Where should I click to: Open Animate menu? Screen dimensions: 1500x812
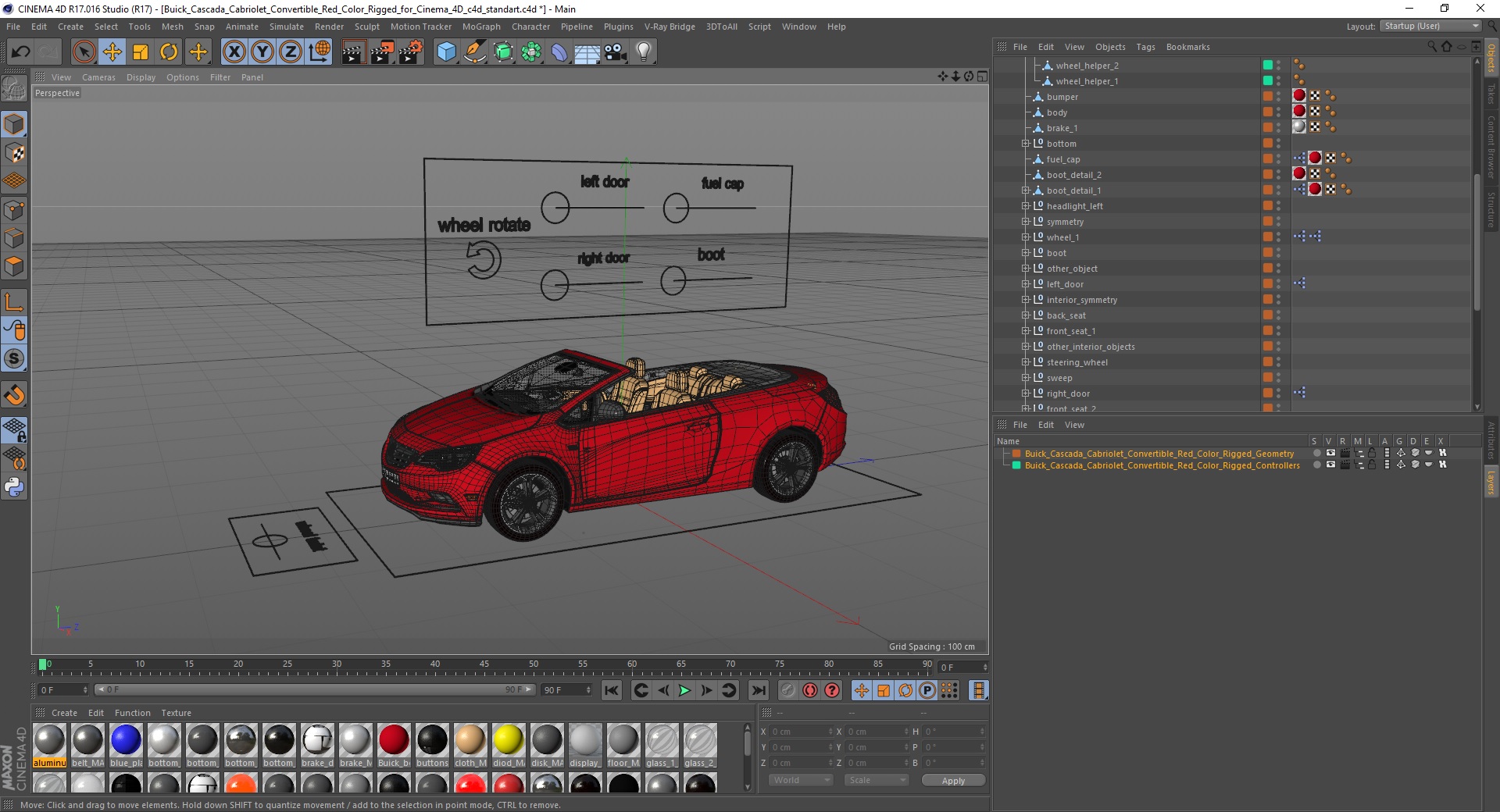tap(242, 27)
